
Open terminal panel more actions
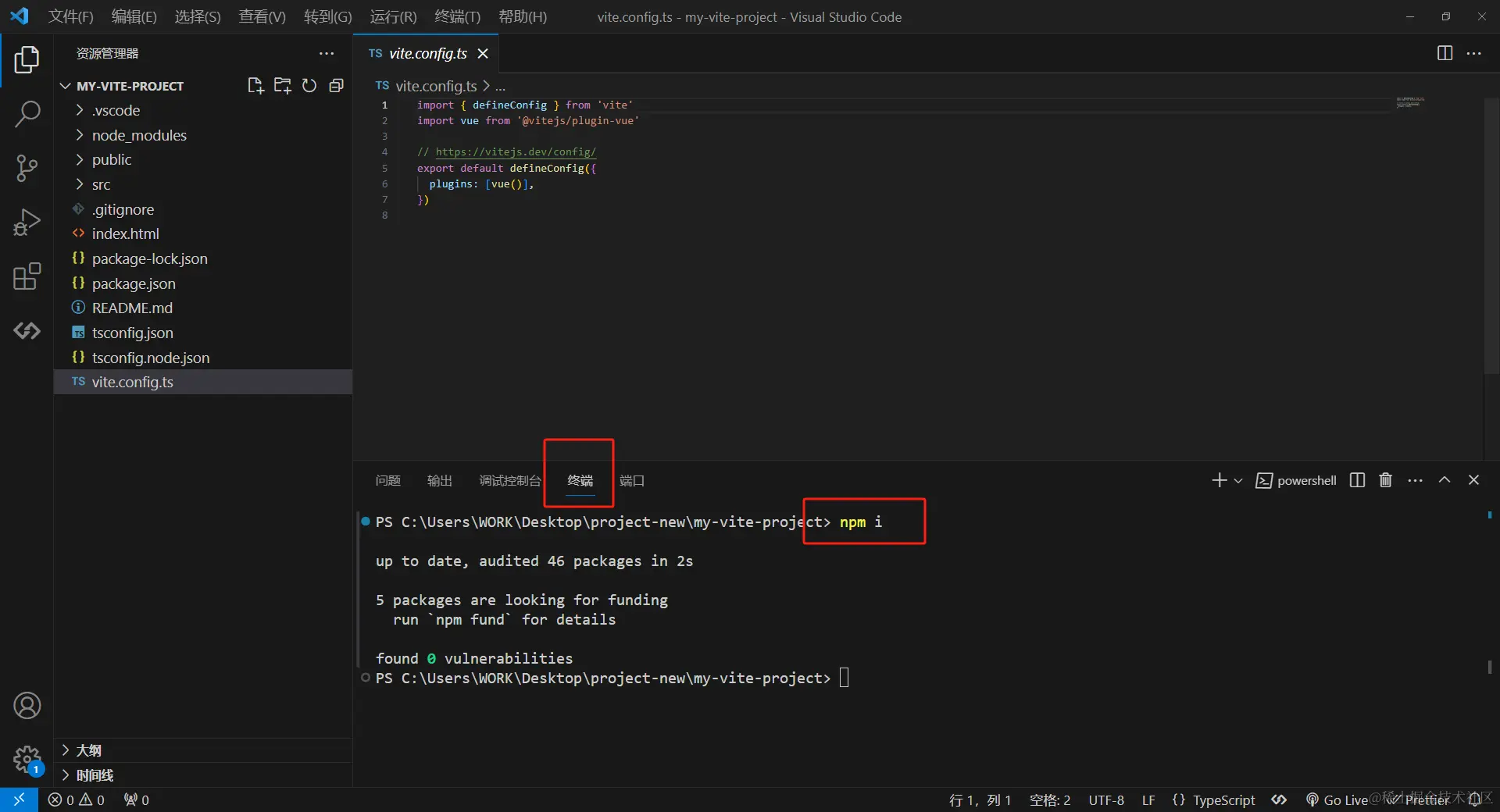1415,480
